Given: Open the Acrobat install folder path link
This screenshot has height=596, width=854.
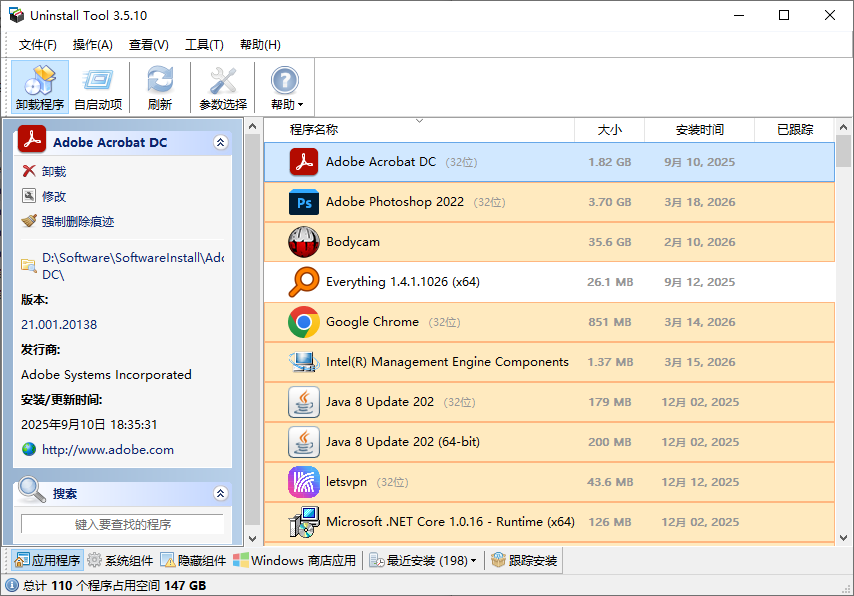Looking at the screenshot, I should click(120, 257).
